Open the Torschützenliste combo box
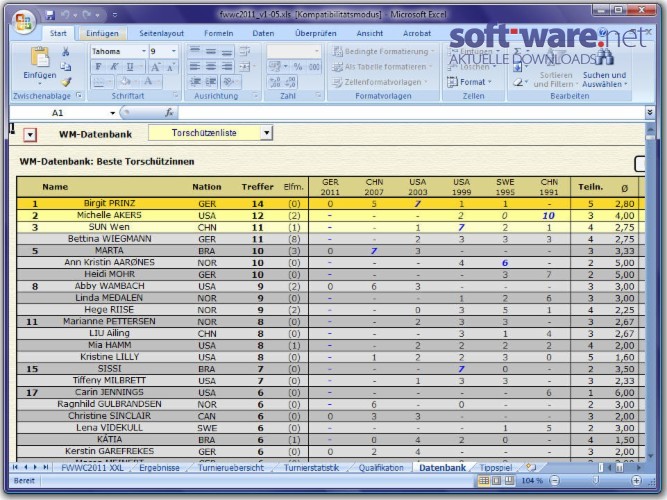This screenshot has width=667, height=500. pos(266,133)
